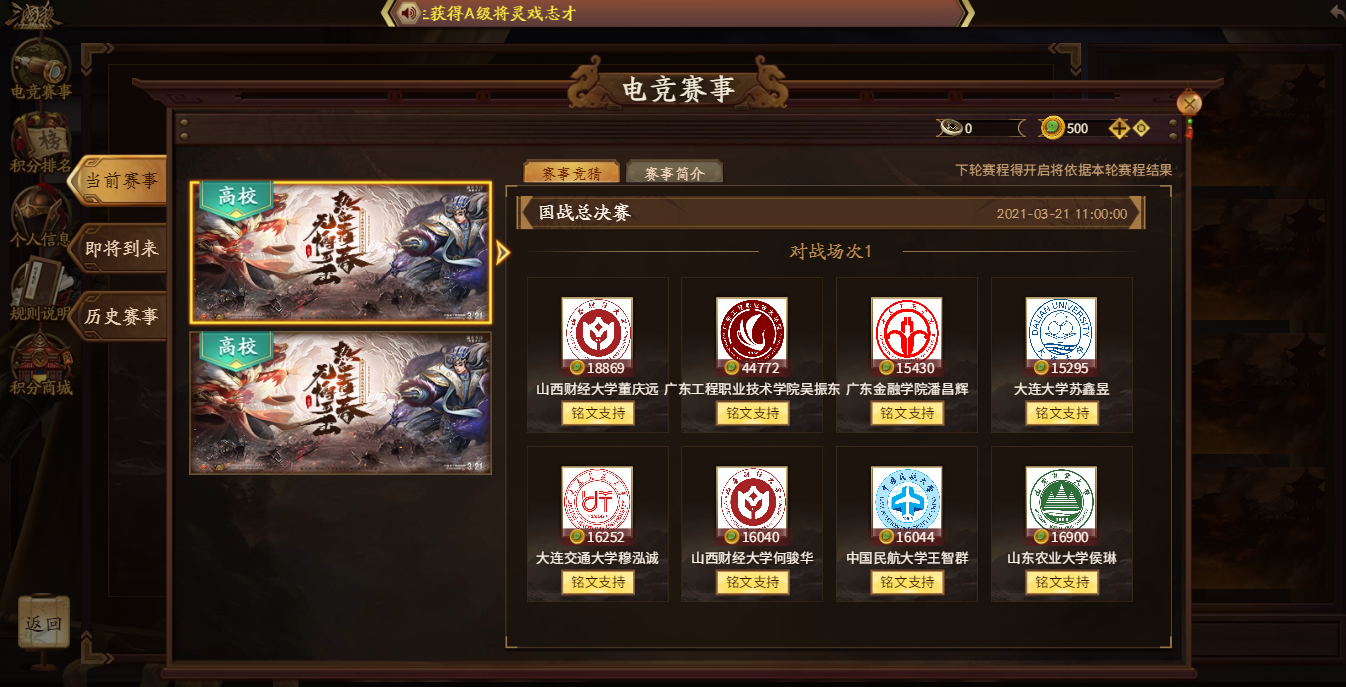
Task: Open the 积分排名 ranking icon
Action: point(40,140)
